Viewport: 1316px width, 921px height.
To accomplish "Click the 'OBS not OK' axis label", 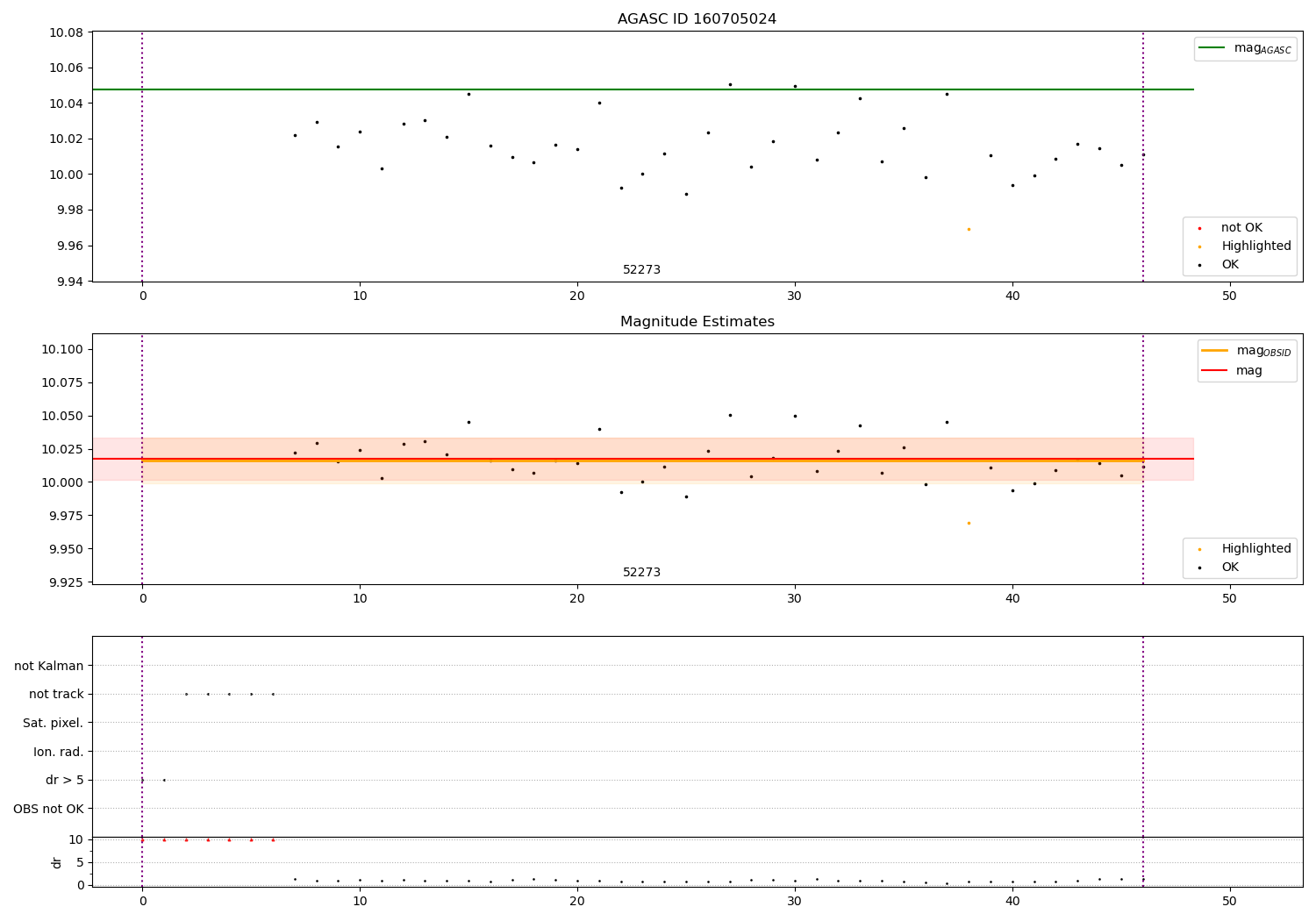I will tap(48, 809).
